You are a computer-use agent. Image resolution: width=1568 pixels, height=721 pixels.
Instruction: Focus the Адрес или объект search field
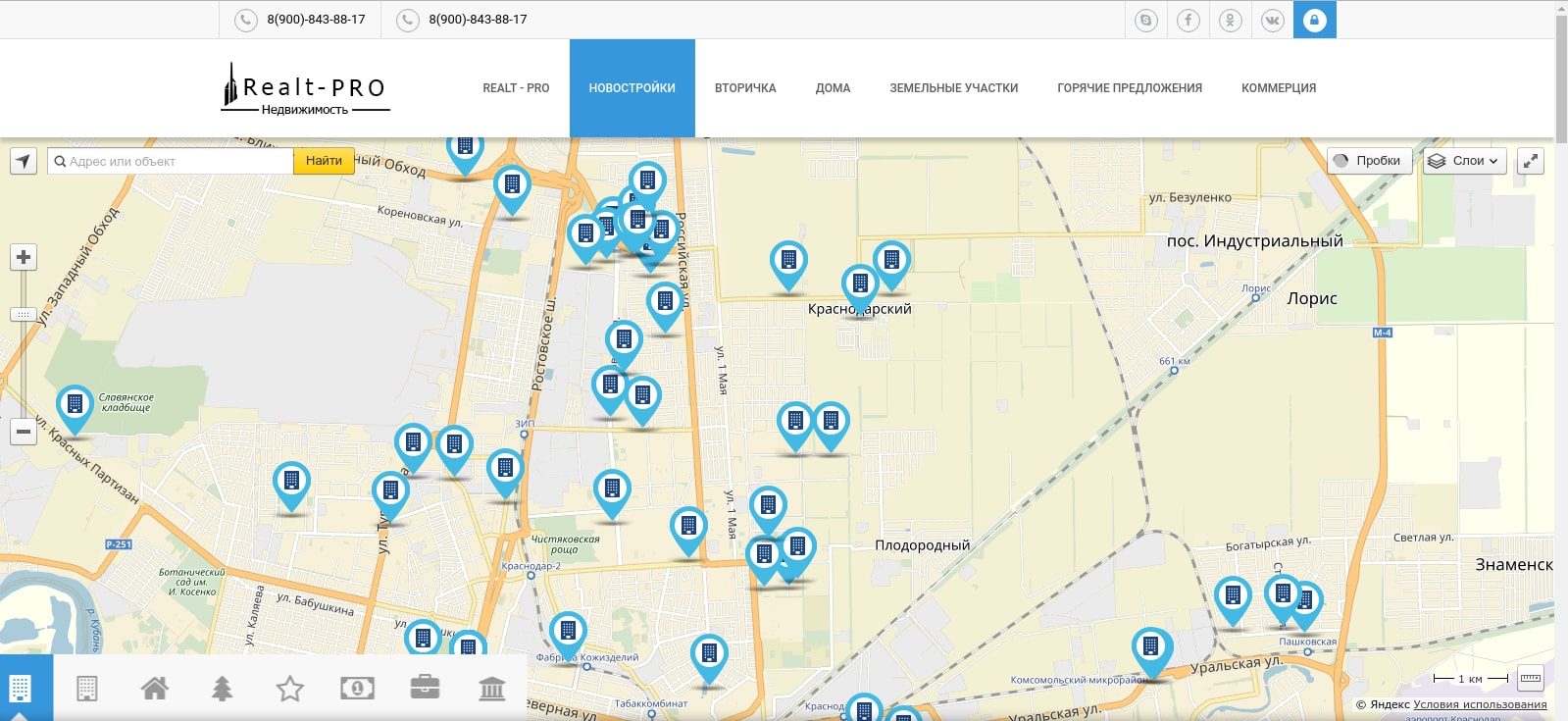pyautogui.click(x=171, y=161)
